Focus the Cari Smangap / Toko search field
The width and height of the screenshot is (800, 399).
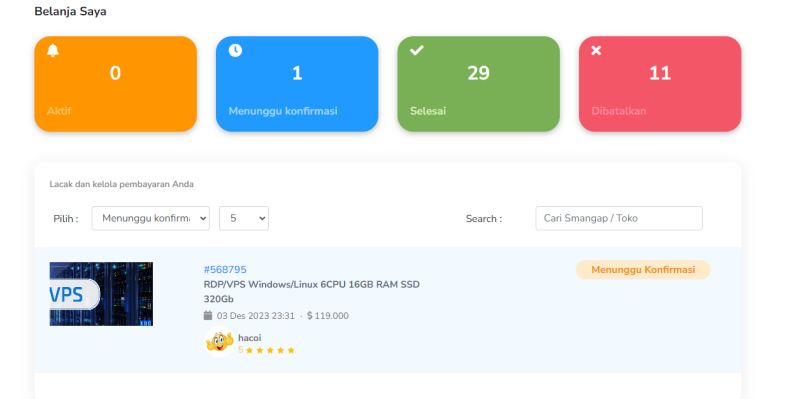619,218
